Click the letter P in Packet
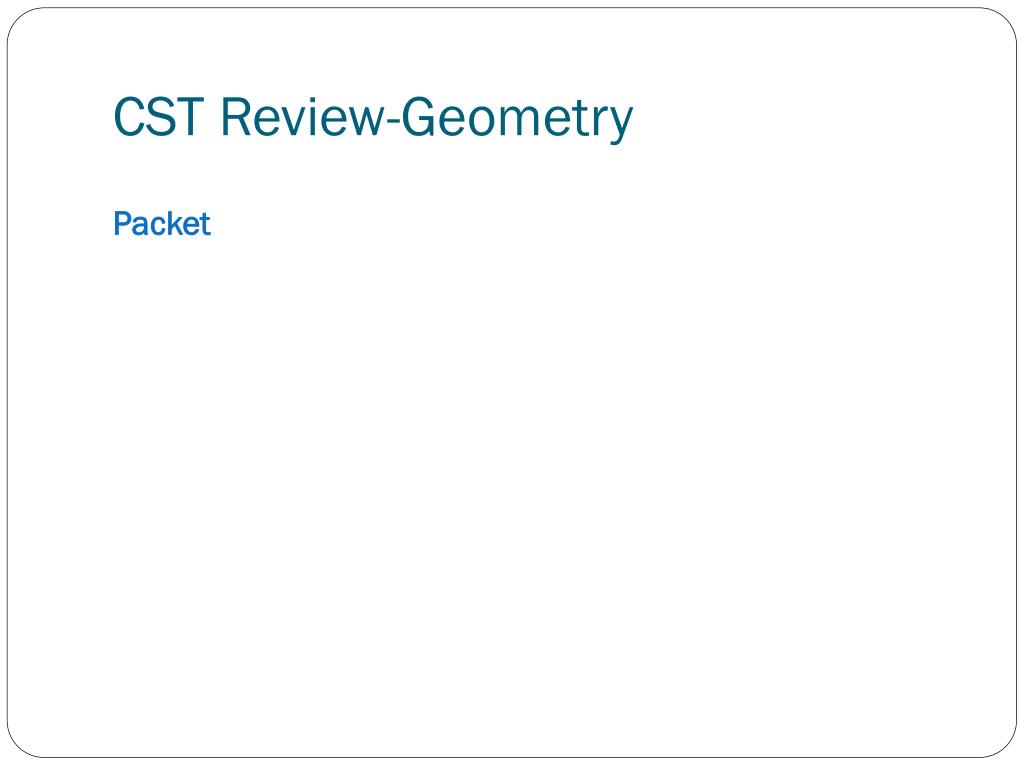This screenshot has width=1024, height=768. pyautogui.click(x=122, y=224)
